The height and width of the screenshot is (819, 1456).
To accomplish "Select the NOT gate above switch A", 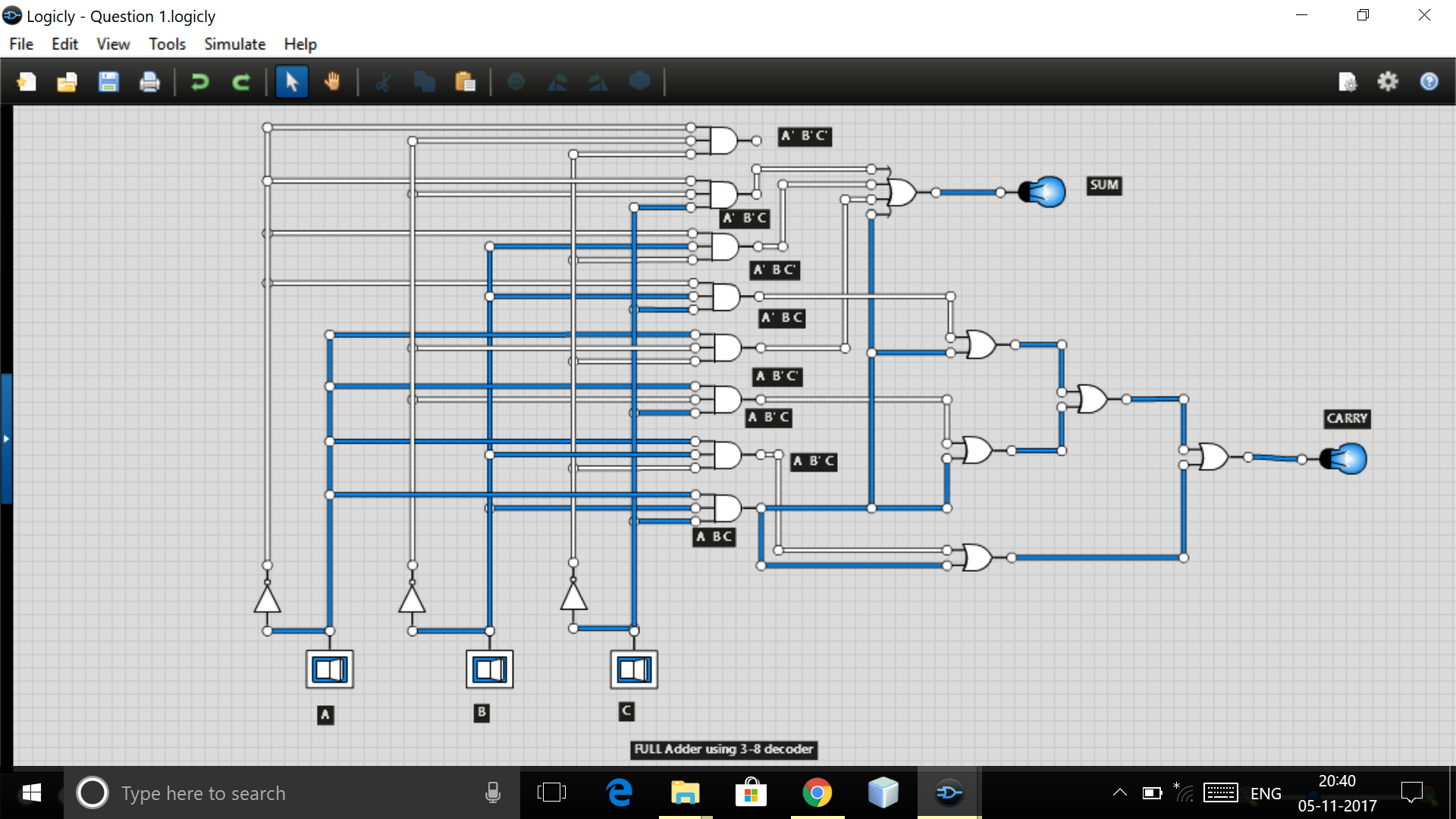I will click(267, 598).
